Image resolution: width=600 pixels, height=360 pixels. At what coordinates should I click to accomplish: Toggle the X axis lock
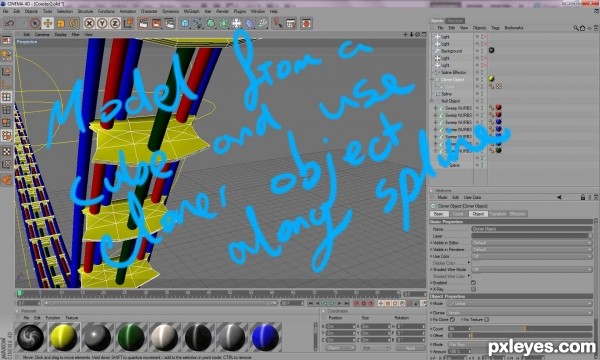pyautogui.click(x=89, y=24)
